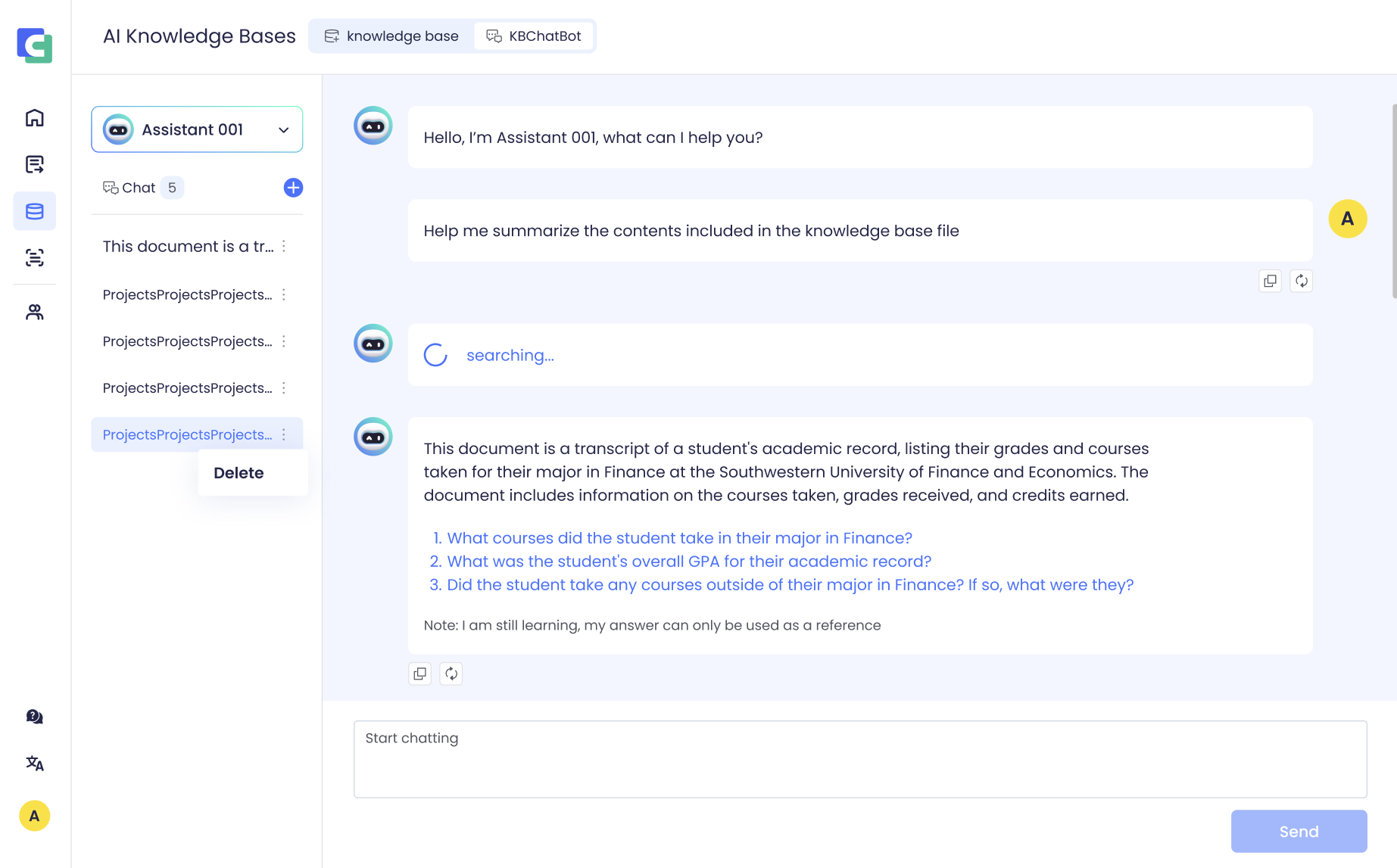Open the options menu of the highlighted Projects chat
The width and height of the screenshot is (1397, 868).
tap(284, 434)
